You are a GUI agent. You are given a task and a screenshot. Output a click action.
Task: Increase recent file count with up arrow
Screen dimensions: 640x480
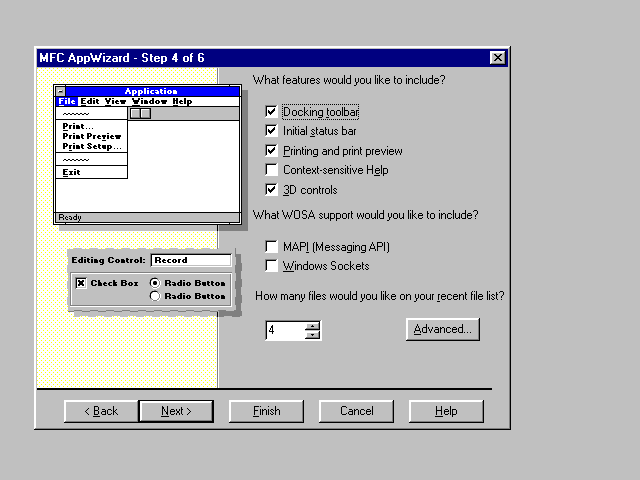point(313,324)
